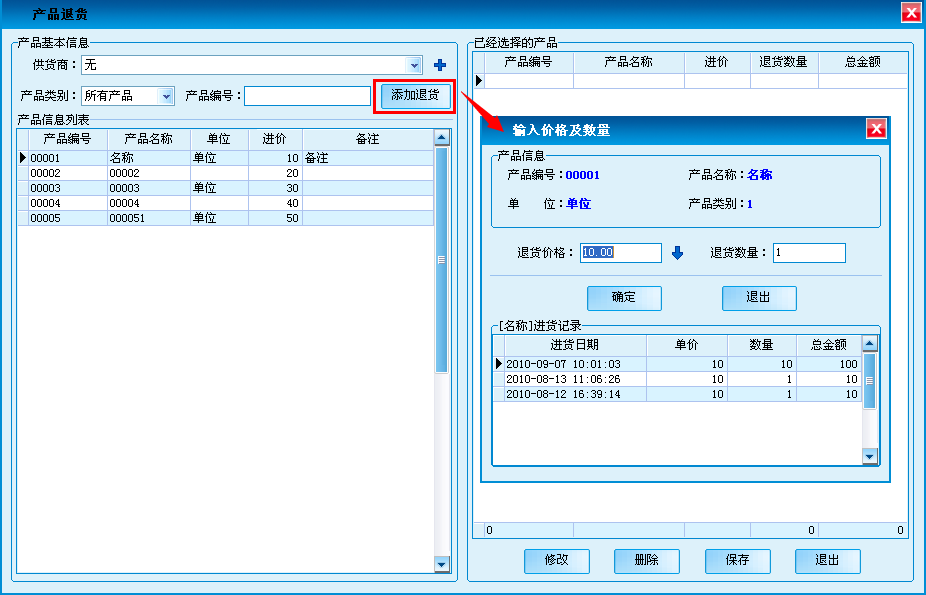
Task: Click the 添加退货 button
Action: tap(415, 96)
